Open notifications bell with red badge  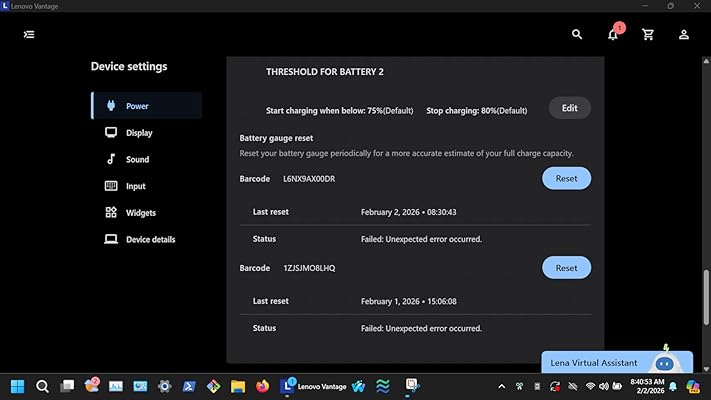click(613, 34)
